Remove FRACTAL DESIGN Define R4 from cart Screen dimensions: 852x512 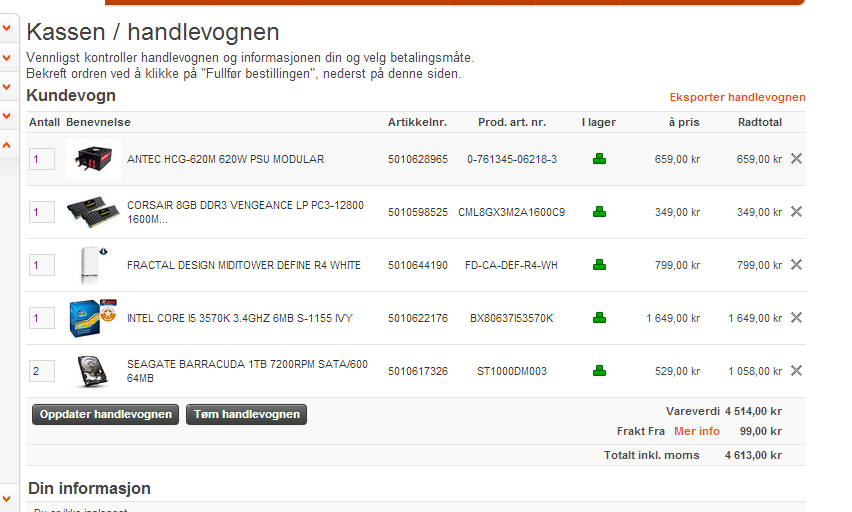pyautogui.click(x=796, y=265)
